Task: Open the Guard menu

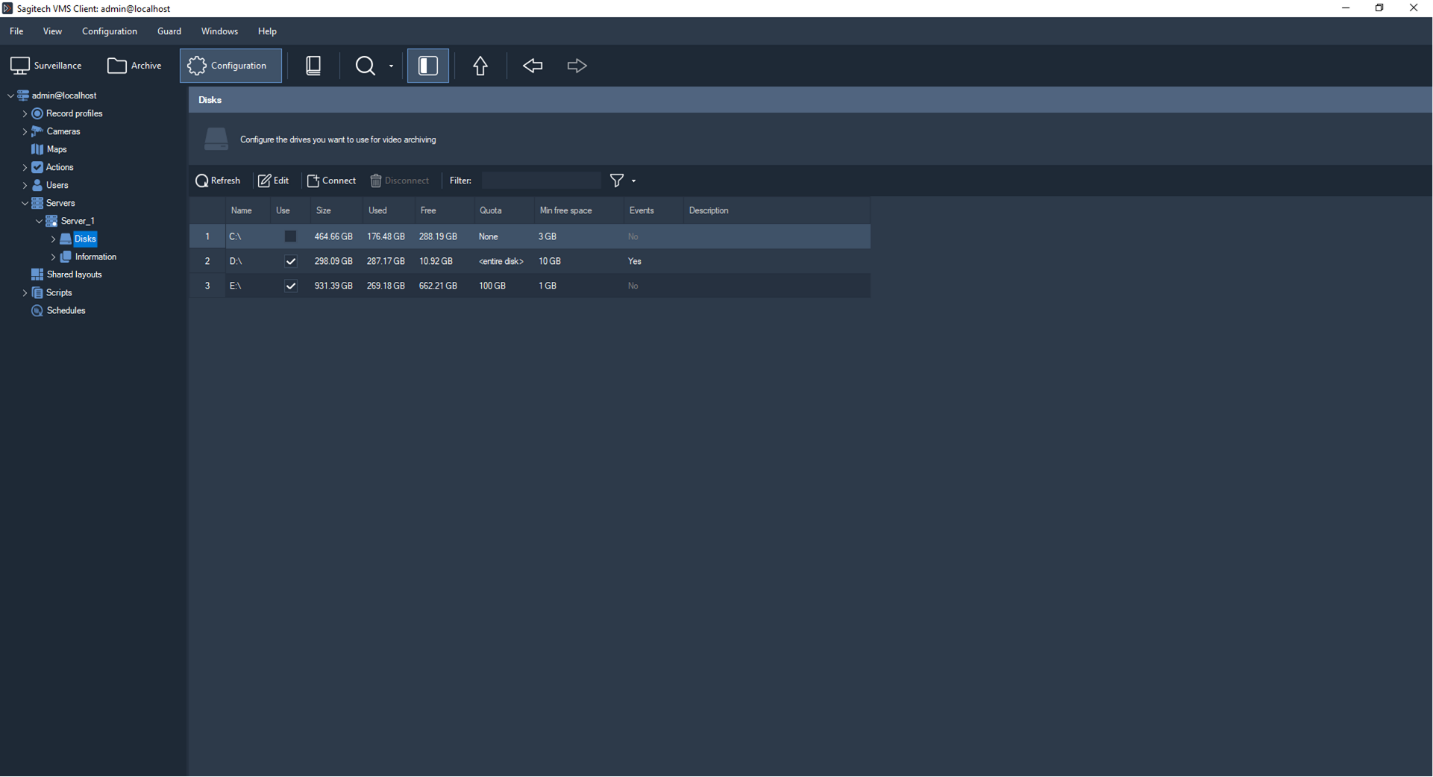Action: point(169,31)
